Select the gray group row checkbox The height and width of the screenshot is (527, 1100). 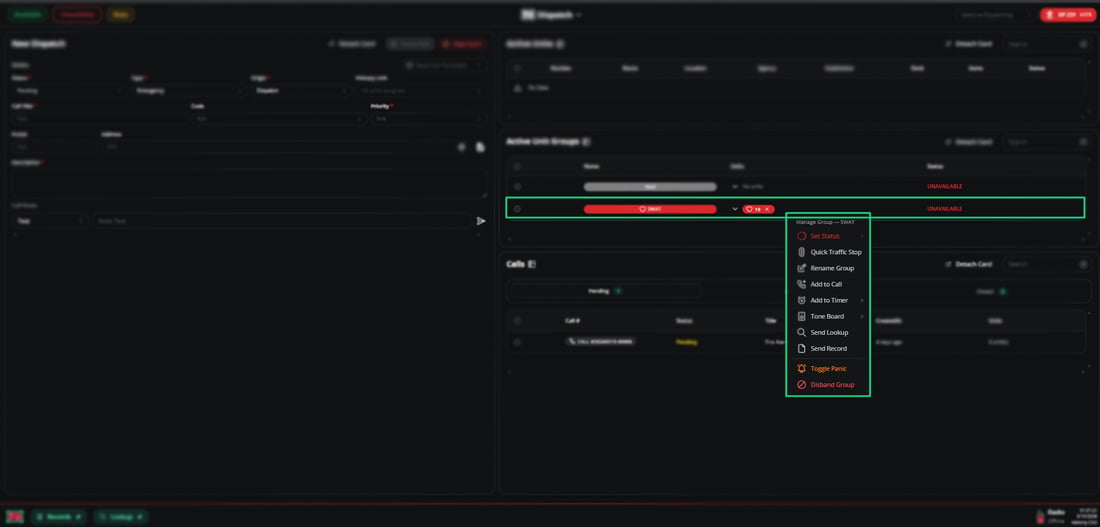(x=517, y=187)
